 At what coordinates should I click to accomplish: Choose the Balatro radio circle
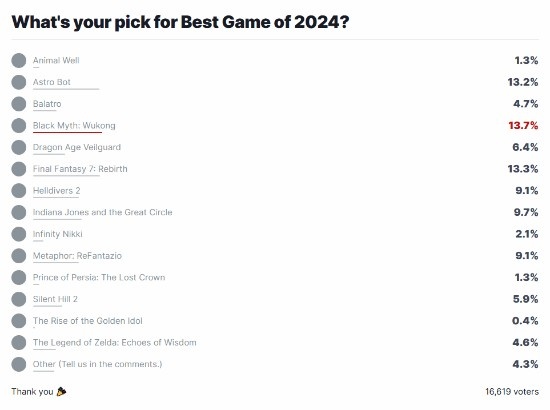point(19,104)
